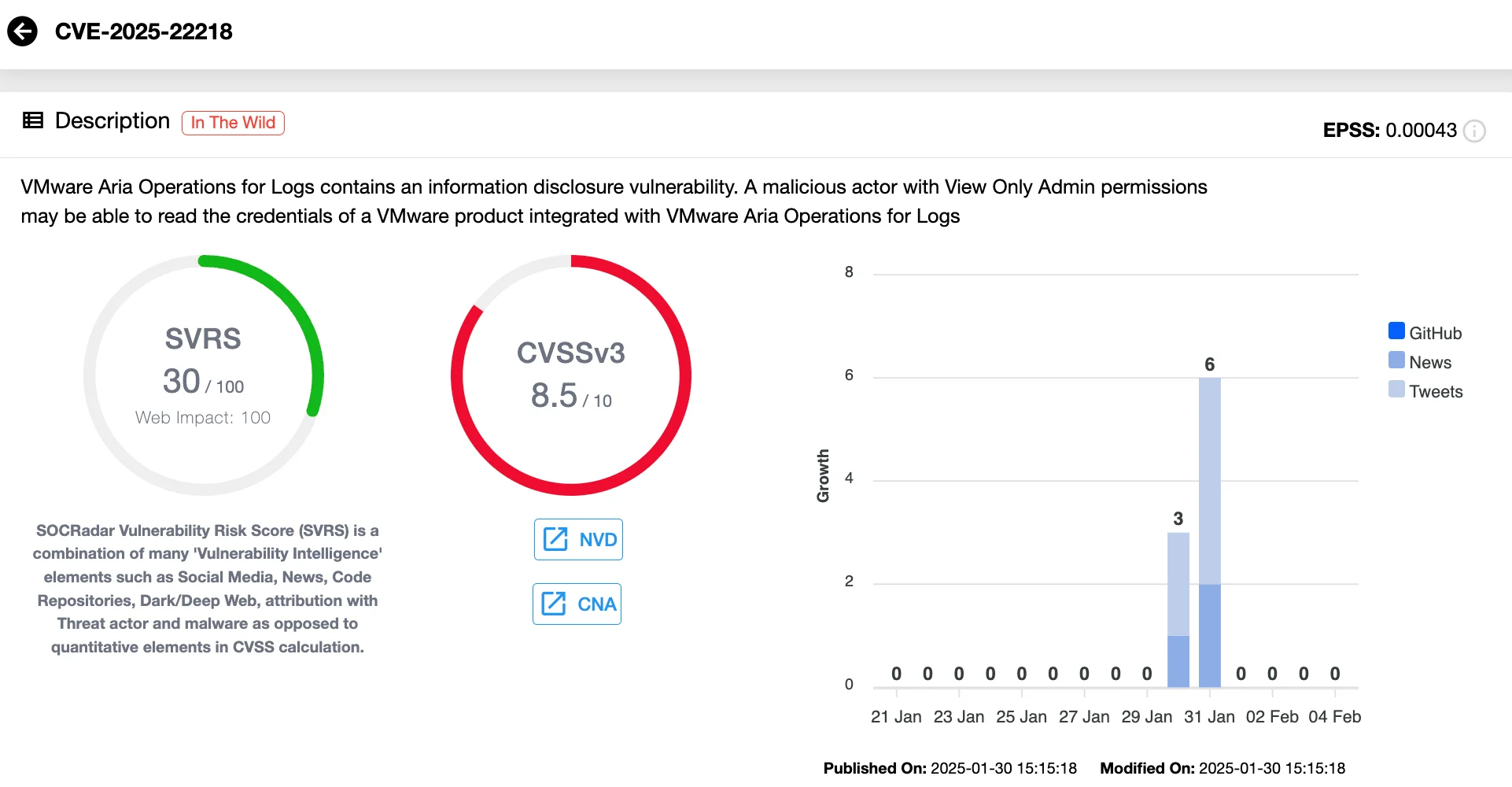The height and width of the screenshot is (787, 1512).
Task: Click the Description list icon
Action: pyautogui.click(x=33, y=120)
